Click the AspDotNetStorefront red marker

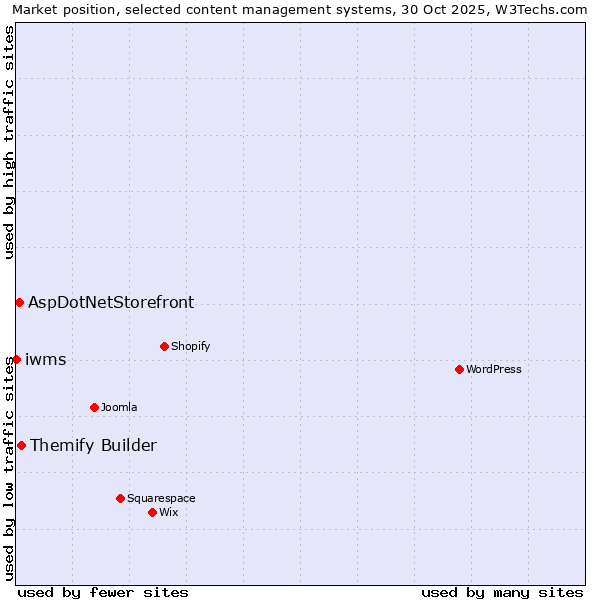click(19, 302)
